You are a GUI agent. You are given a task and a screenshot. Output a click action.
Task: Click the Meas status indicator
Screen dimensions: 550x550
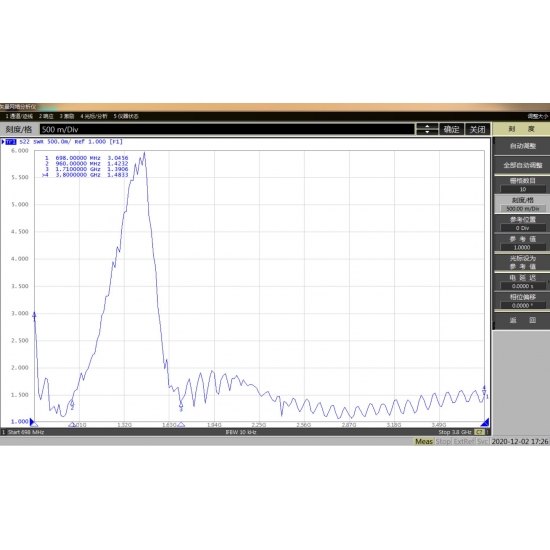coord(424,441)
